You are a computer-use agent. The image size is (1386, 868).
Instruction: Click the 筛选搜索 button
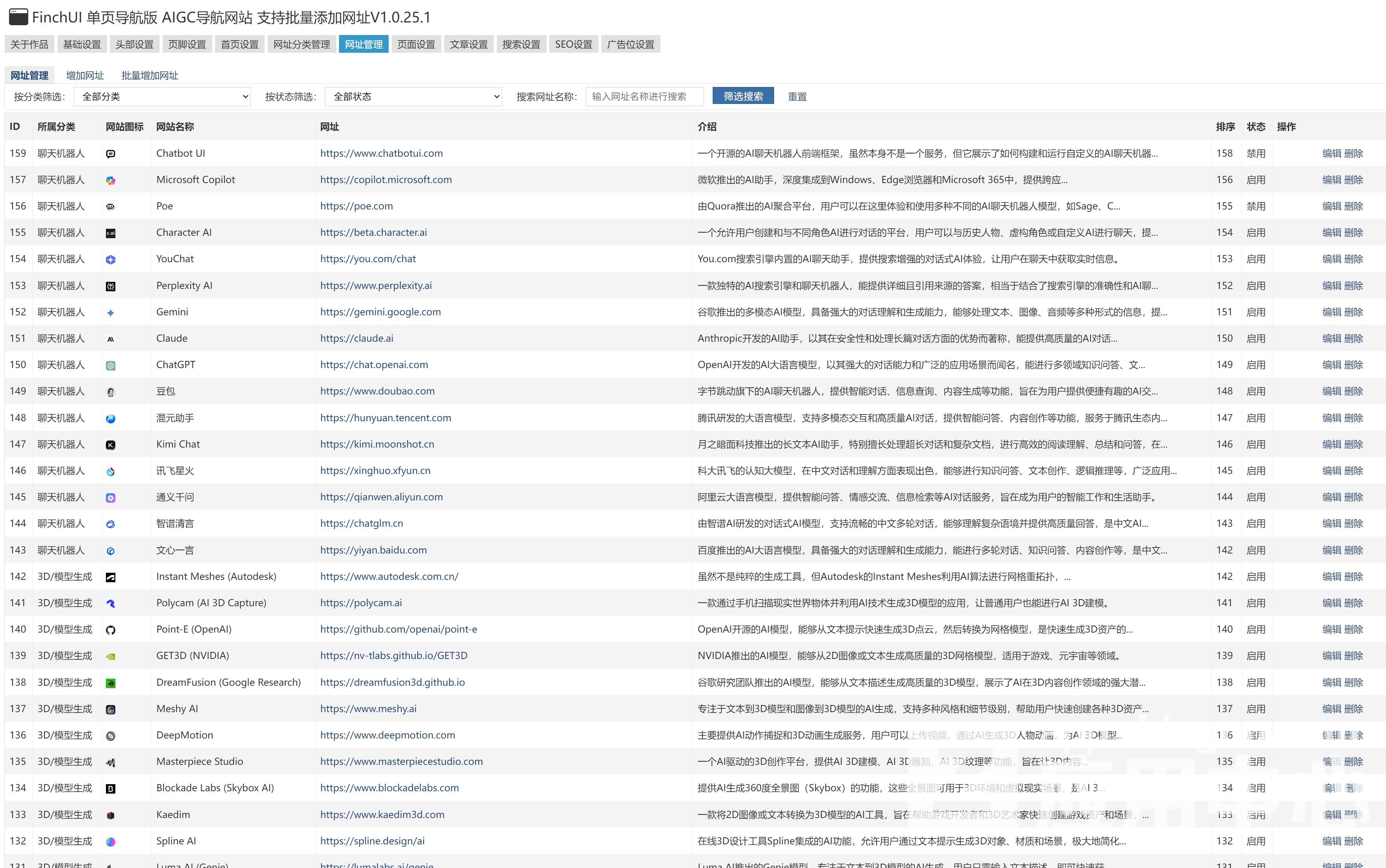tap(743, 96)
